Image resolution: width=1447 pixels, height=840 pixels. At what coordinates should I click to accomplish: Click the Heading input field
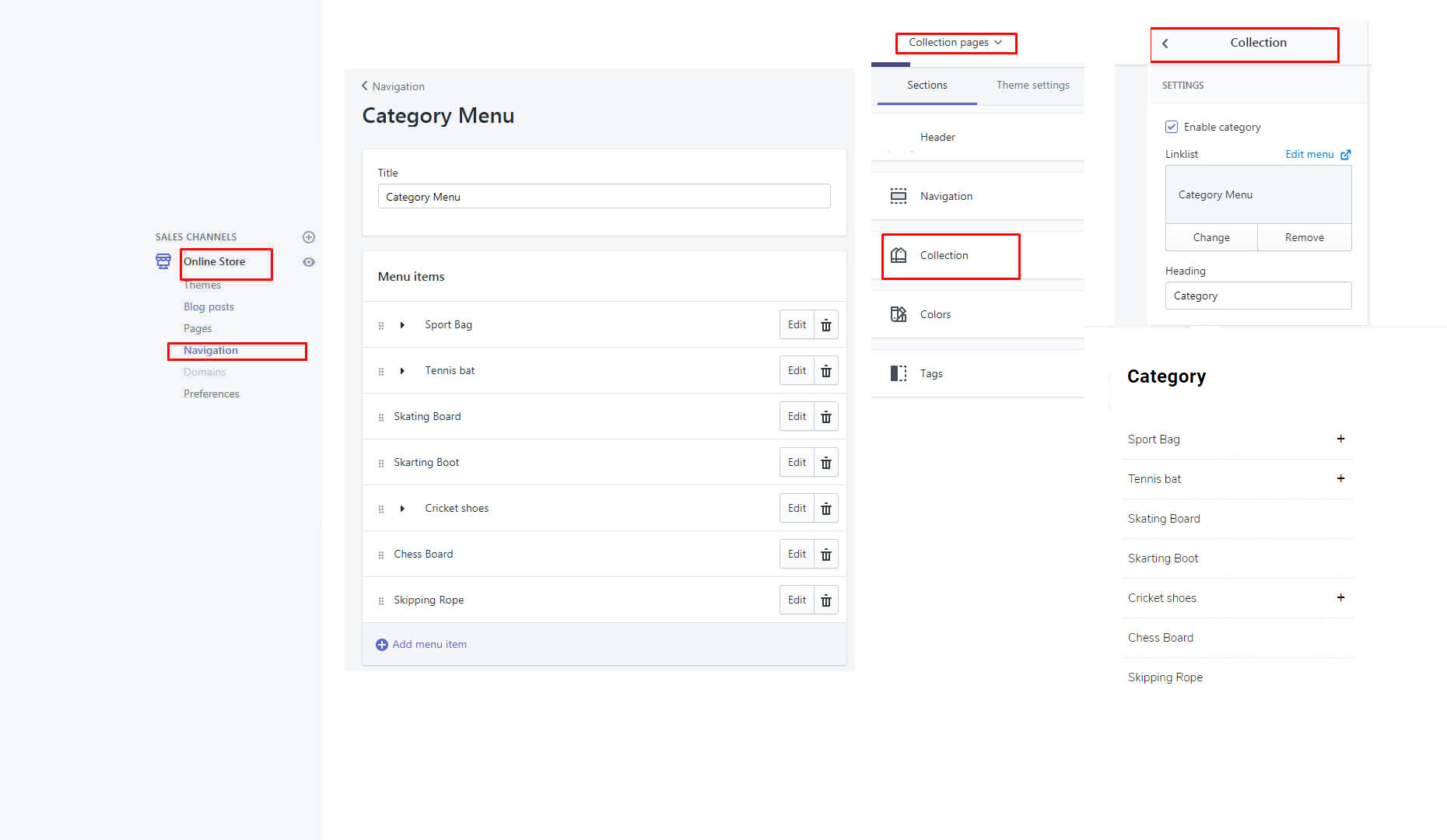(x=1258, y=296)
